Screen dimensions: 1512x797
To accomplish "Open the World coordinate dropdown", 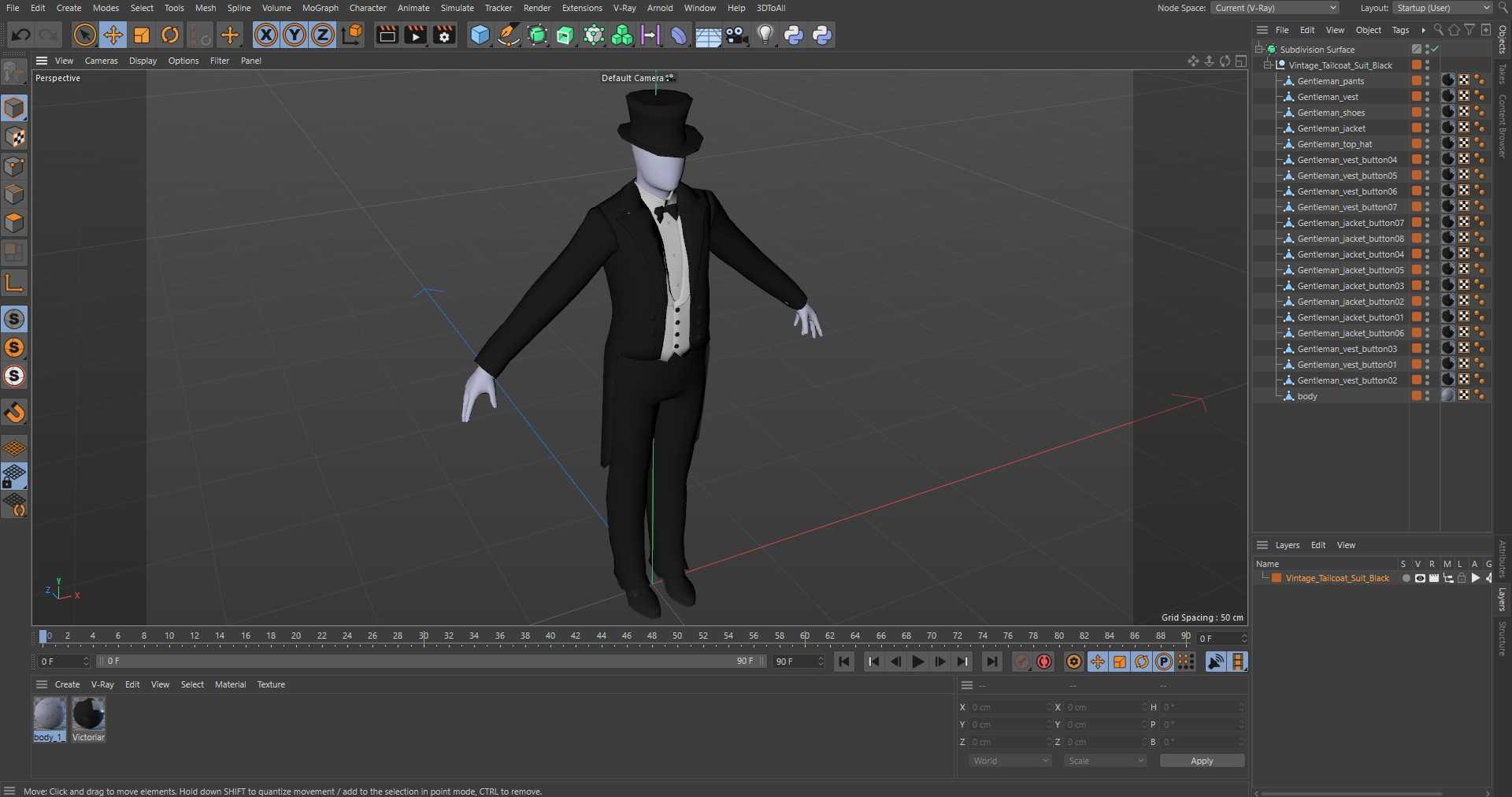I will coord(1010,761).
